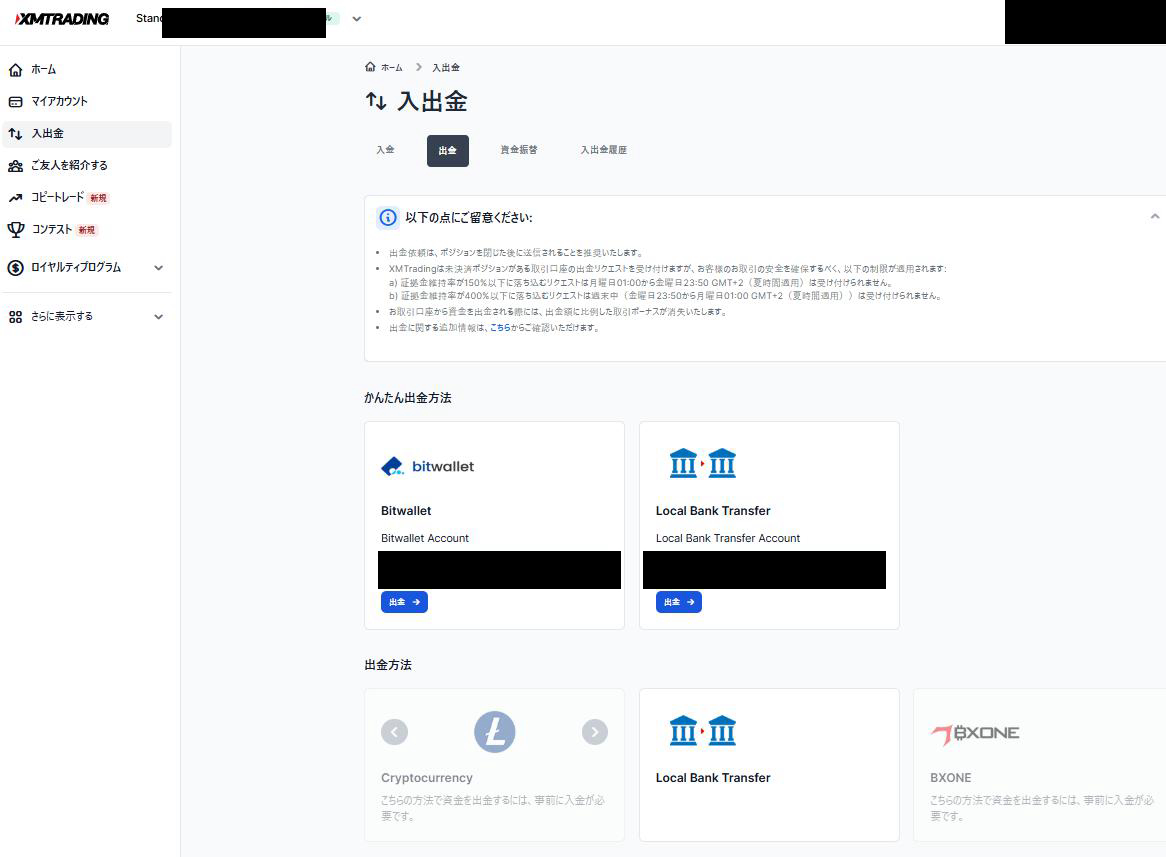Click the XMTrading logo
This screenshot has height=857, width=1166.
tap(62, 19)
